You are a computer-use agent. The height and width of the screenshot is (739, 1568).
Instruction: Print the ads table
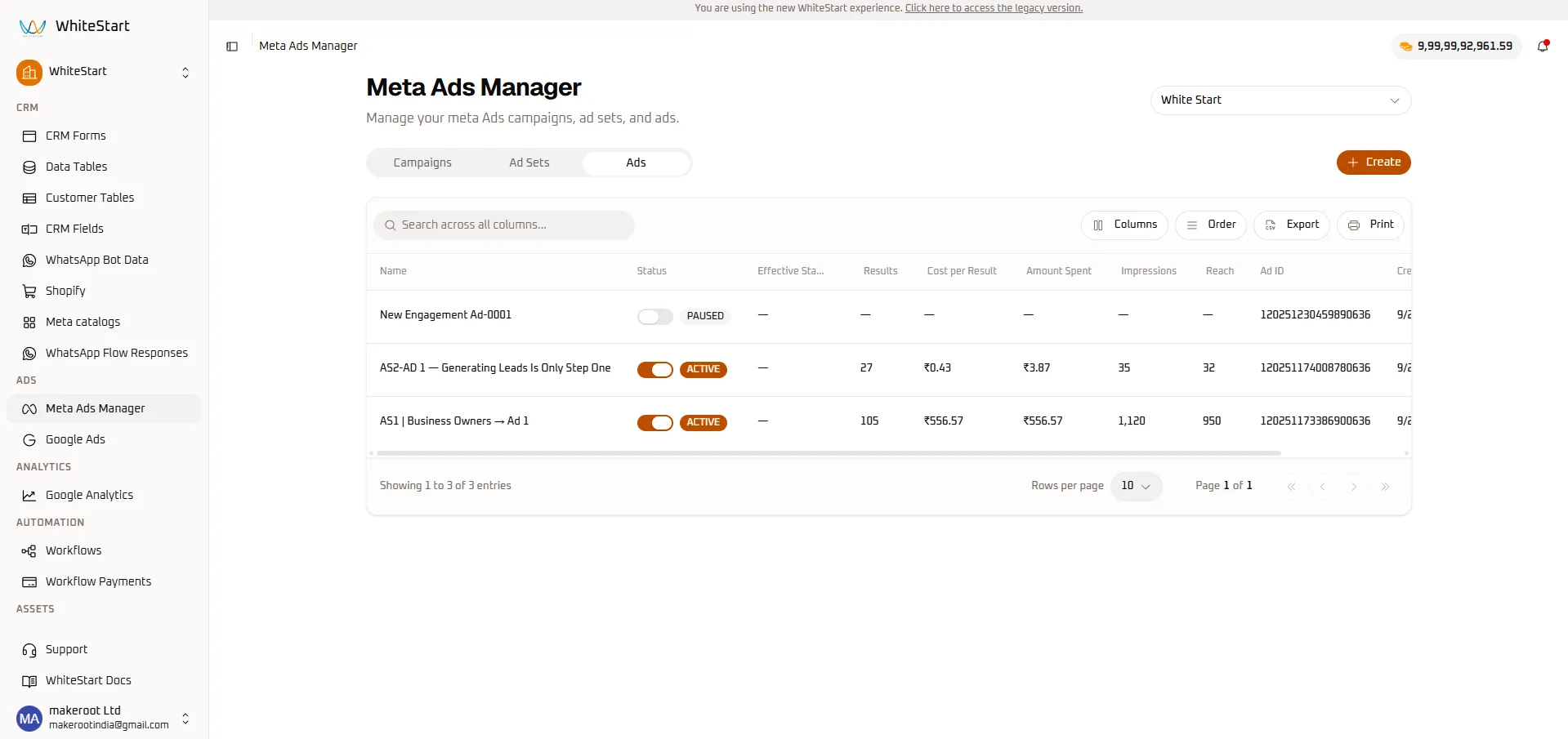(x=1370, y=225)
